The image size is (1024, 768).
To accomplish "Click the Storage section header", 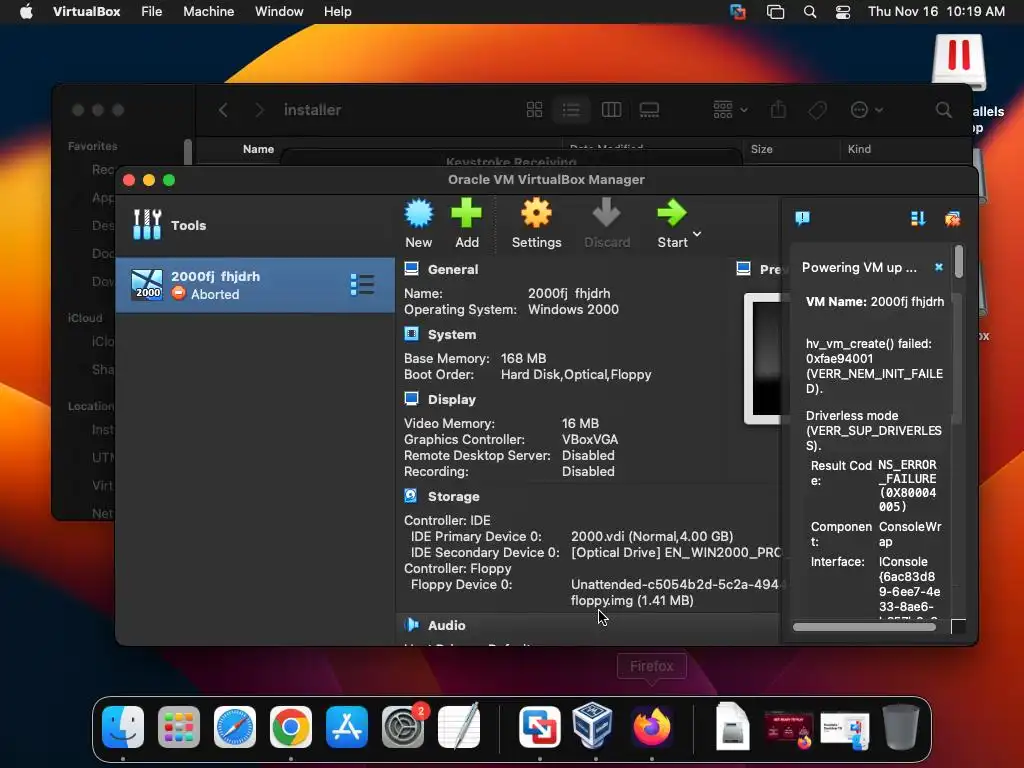I will click(453, 496).
